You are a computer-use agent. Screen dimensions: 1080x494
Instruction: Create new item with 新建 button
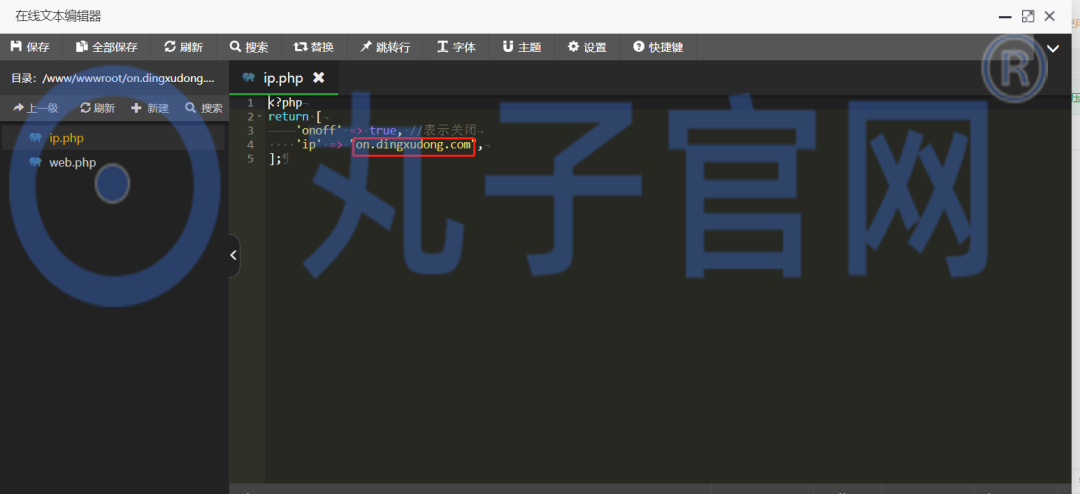tap(150, 108)
